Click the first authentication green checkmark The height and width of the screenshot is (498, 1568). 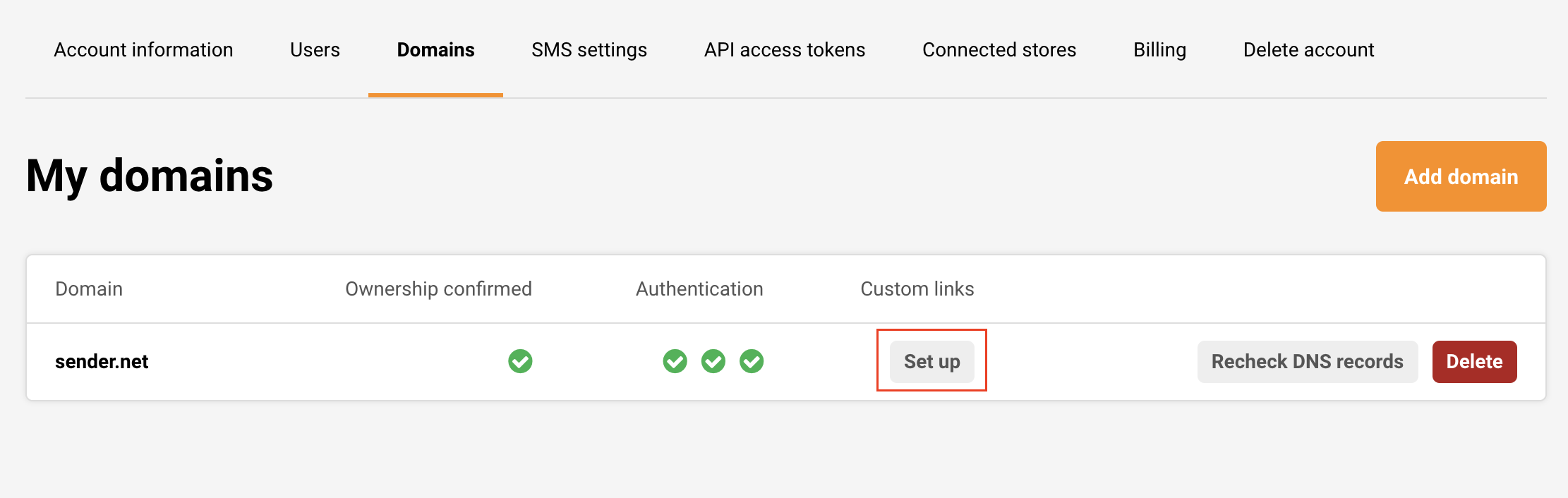675,361
